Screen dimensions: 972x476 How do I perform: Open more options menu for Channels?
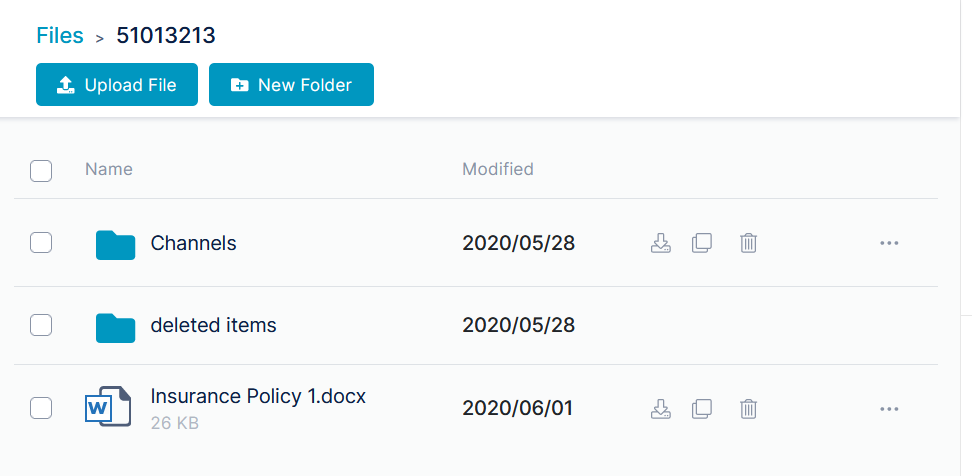(889, 243)
